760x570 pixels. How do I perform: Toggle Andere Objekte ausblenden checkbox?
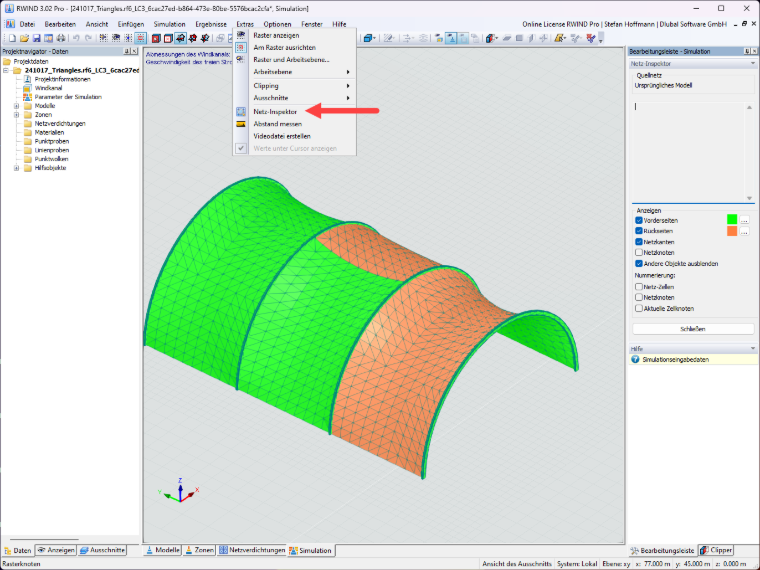pos(639,264)
